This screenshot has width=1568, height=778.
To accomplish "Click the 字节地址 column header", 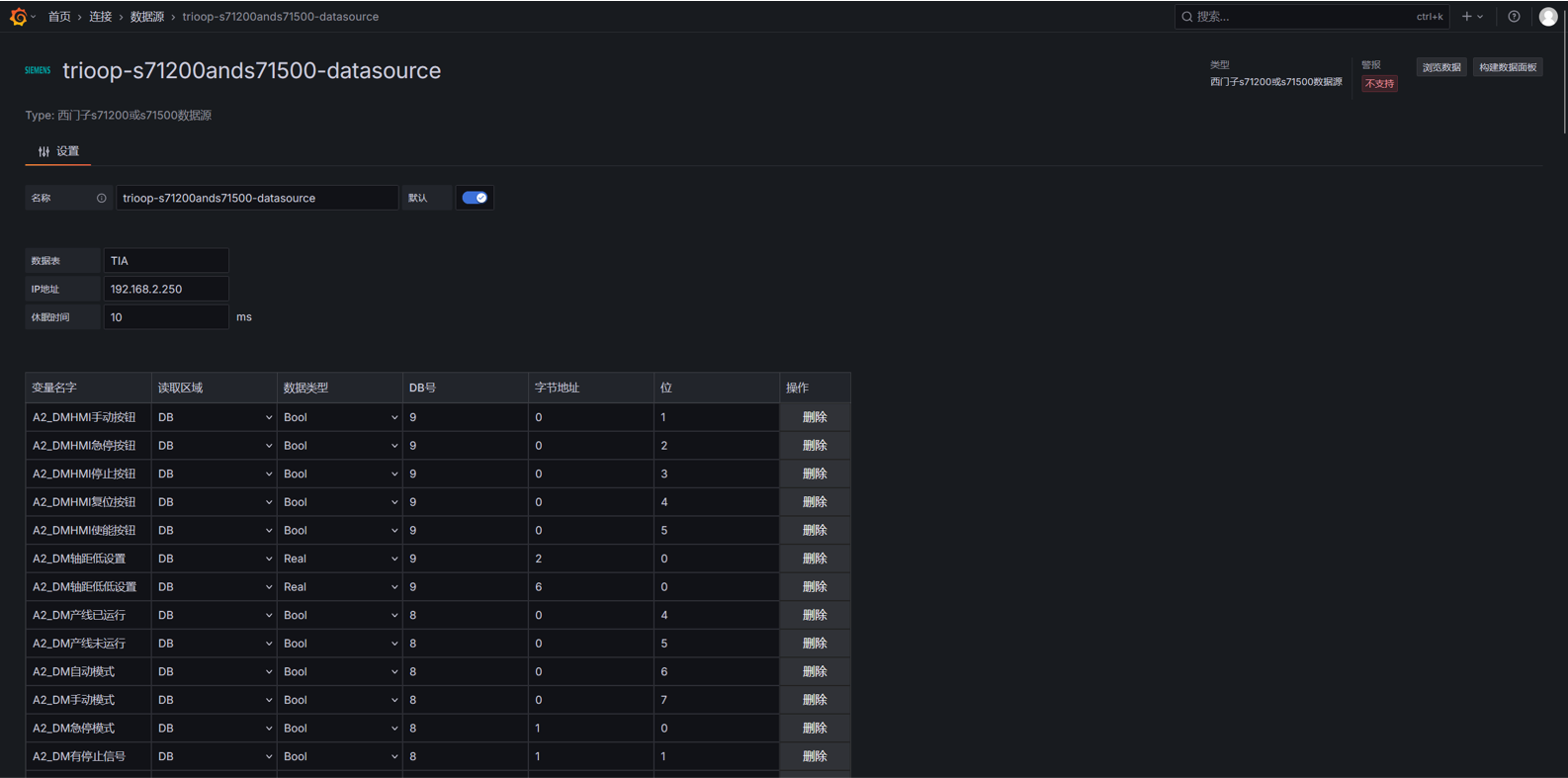I will point(591,388).
